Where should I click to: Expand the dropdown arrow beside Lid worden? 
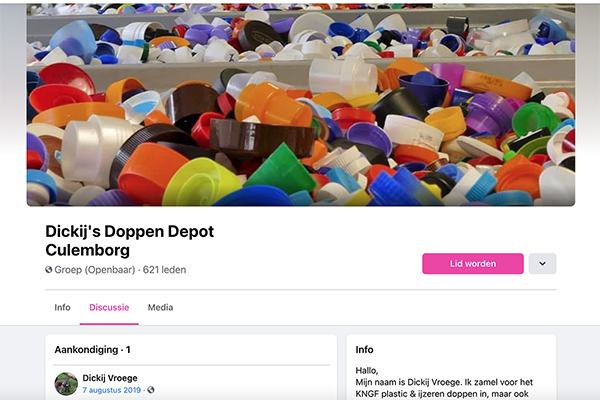pos(542,263)
